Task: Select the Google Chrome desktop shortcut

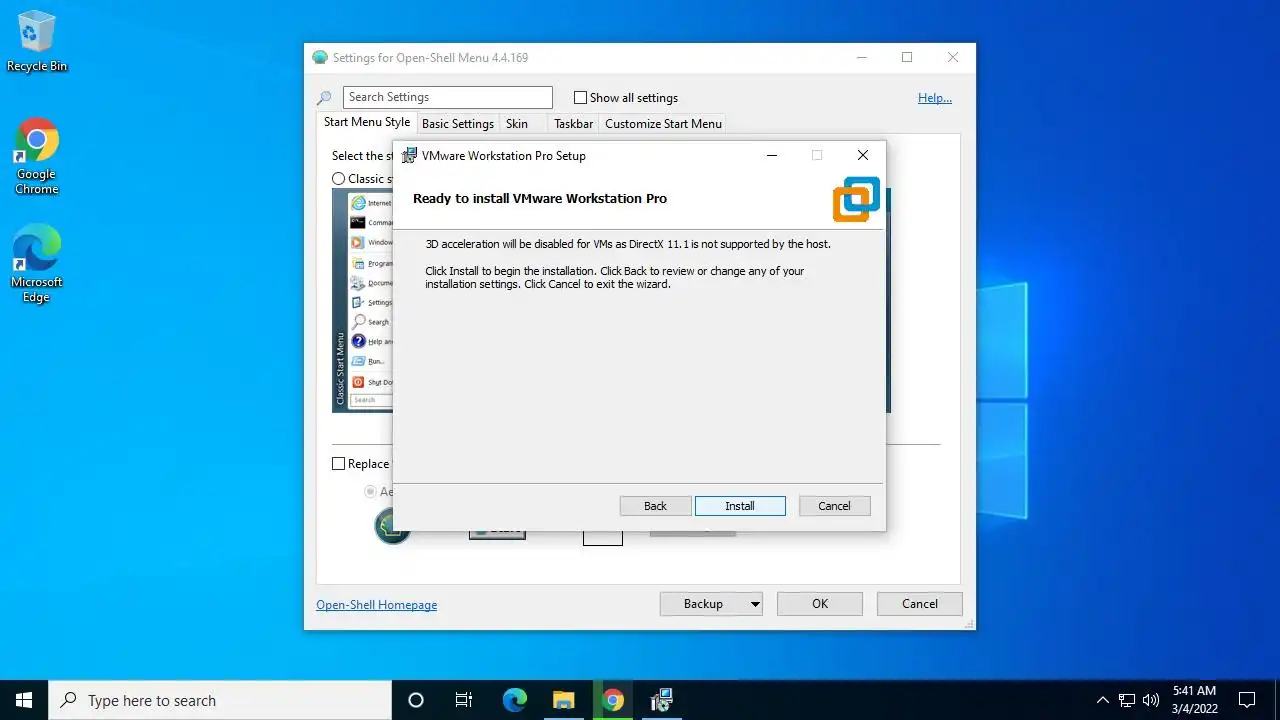Action: coord(37,157)
